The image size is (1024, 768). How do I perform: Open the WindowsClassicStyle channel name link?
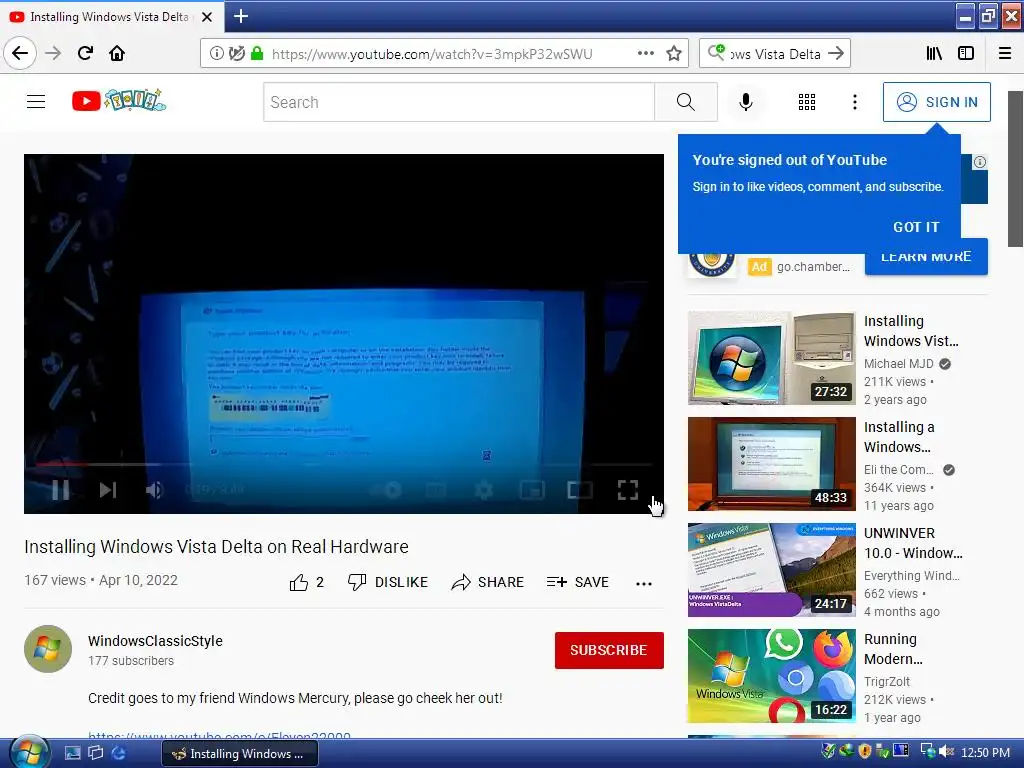click(155, 641)
